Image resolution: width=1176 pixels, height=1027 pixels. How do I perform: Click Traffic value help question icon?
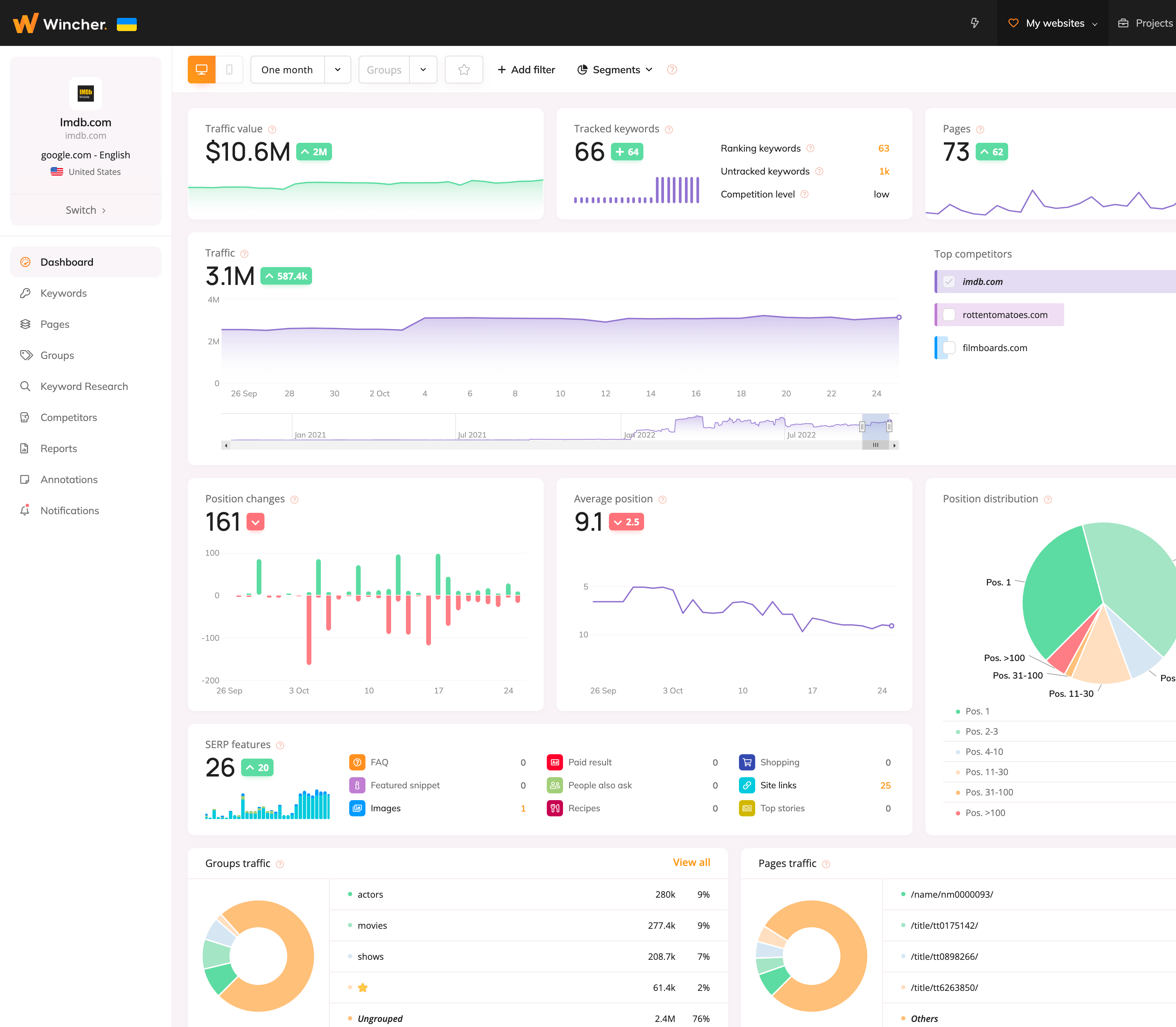pyautogui.click(x=272, y=130)
